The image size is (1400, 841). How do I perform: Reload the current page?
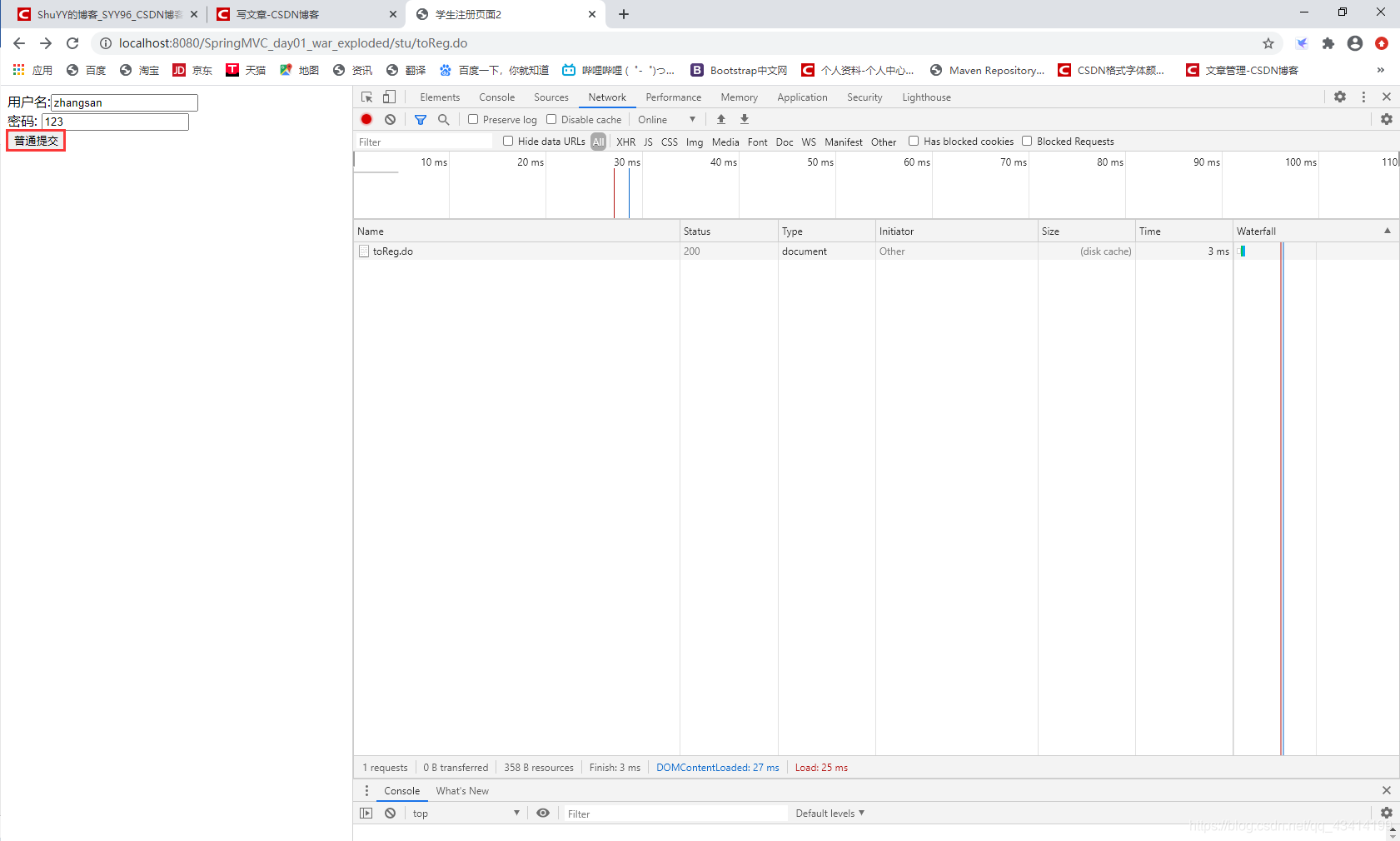pyautogui.click(x=72, y=43)
